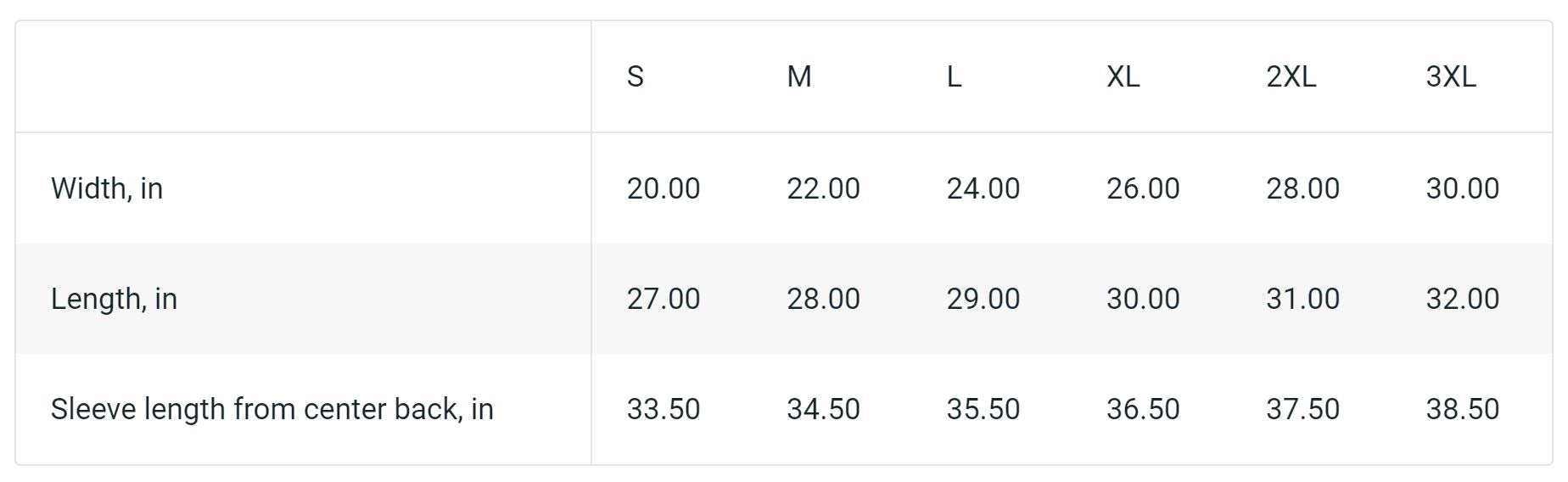
Task: Click sleeve value 36.50 under XL
Action: 1143,409
